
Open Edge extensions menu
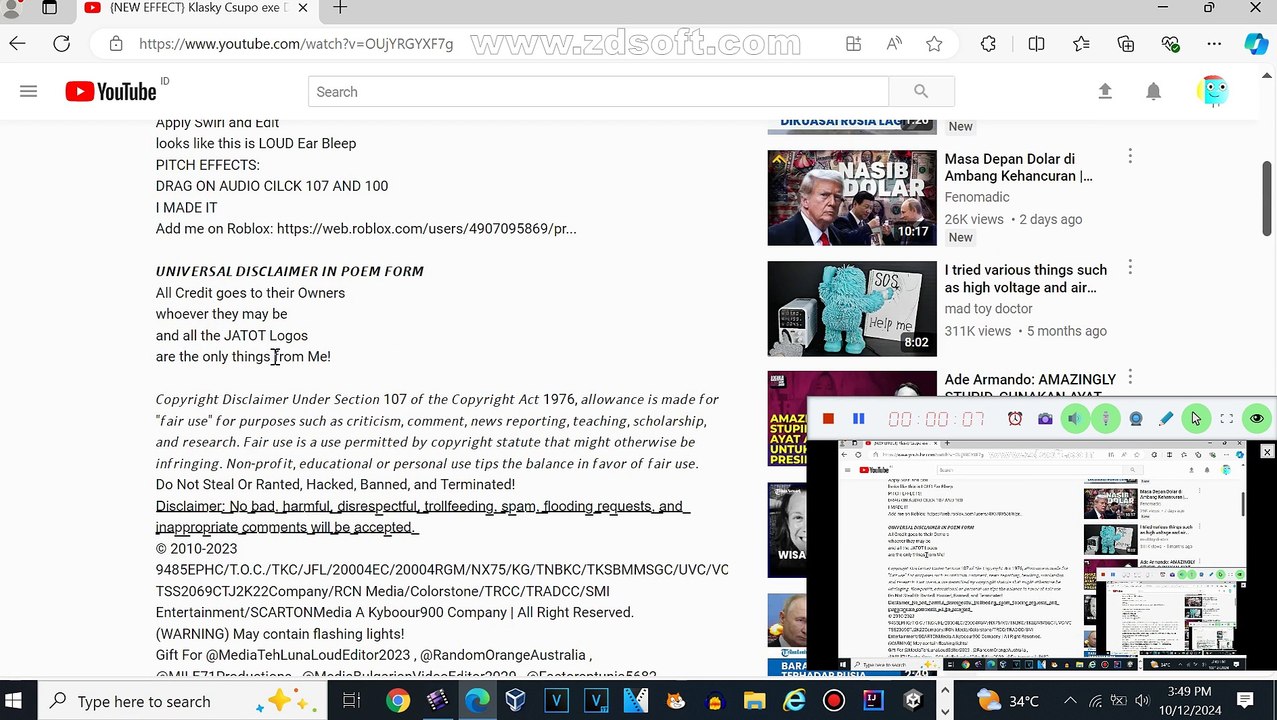[988, 44]
